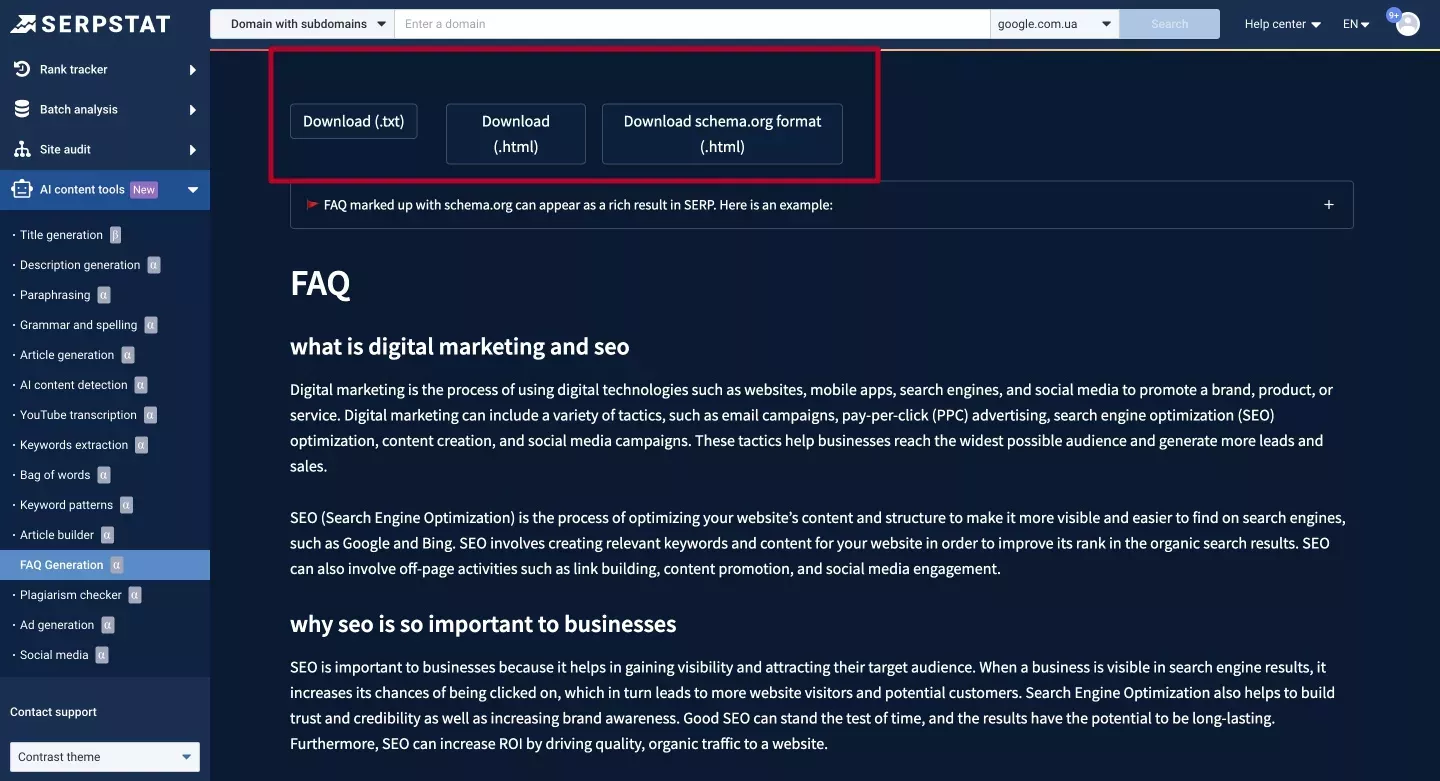Open the google.com.ua search engine dropdown
This screenshot has width=1440, height=781.
click(1055, 24)
